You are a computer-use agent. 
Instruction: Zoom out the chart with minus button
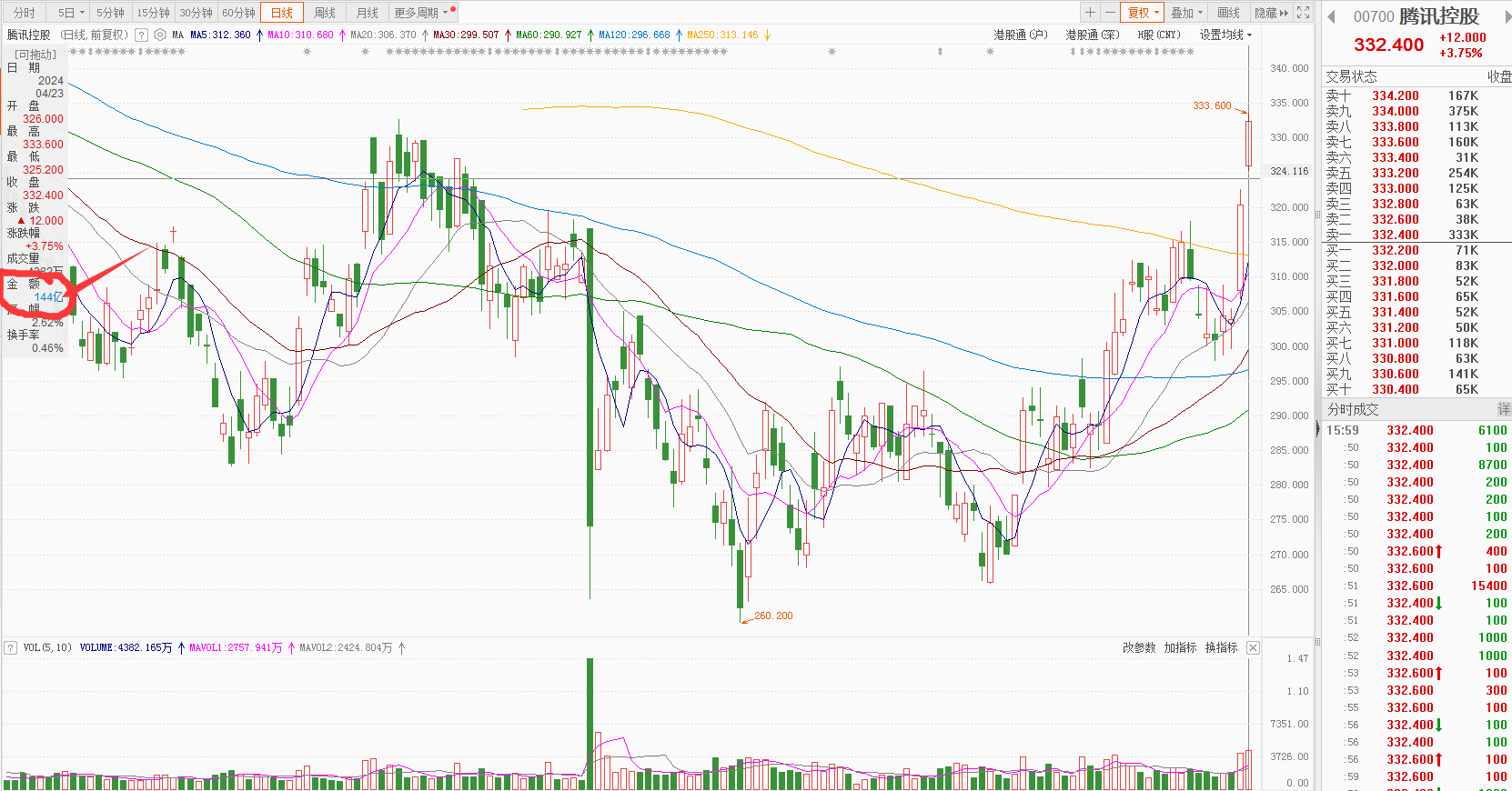(x=1109, y=12)
